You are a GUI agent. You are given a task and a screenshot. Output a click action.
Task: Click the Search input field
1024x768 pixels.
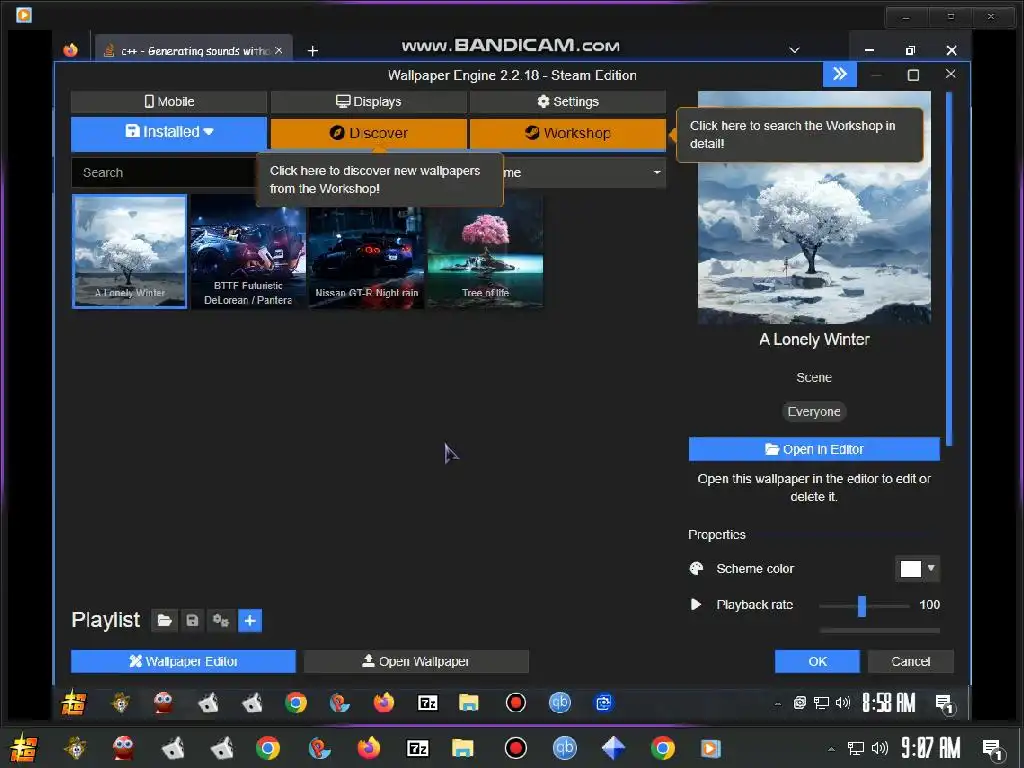[x=163, y=172]
